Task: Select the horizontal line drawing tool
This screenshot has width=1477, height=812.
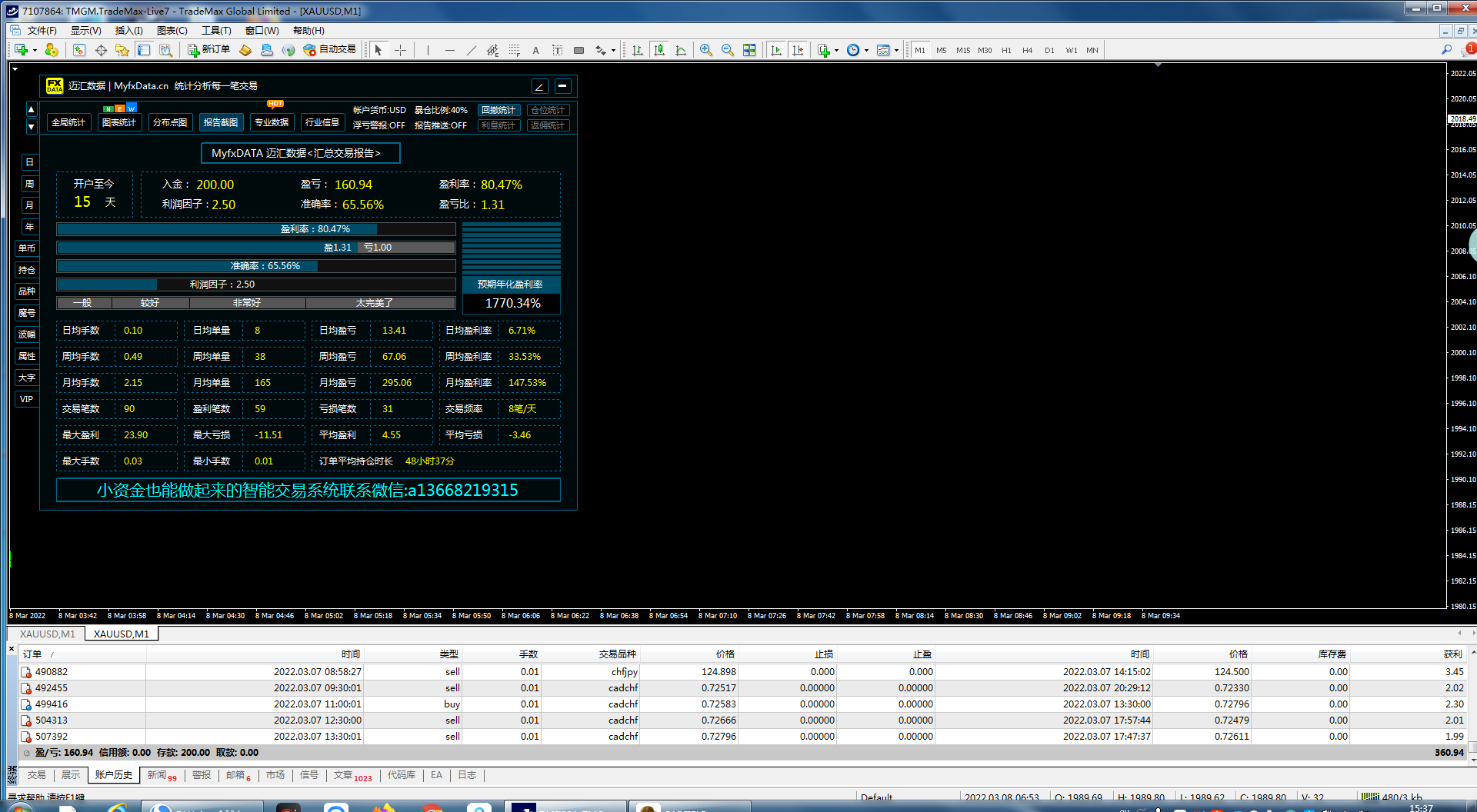Action: 450,50
